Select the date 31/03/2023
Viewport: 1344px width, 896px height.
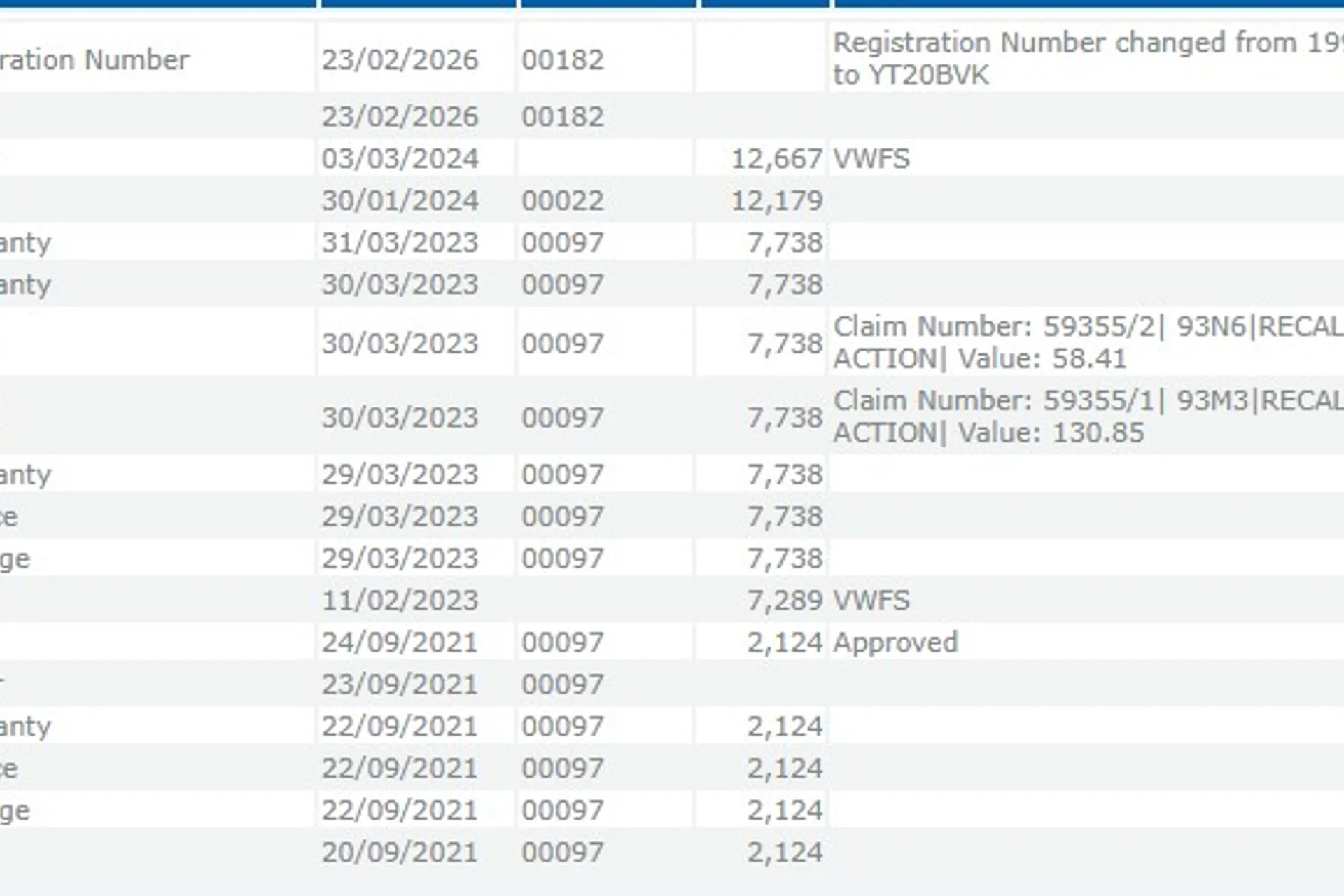coord(400,243)
